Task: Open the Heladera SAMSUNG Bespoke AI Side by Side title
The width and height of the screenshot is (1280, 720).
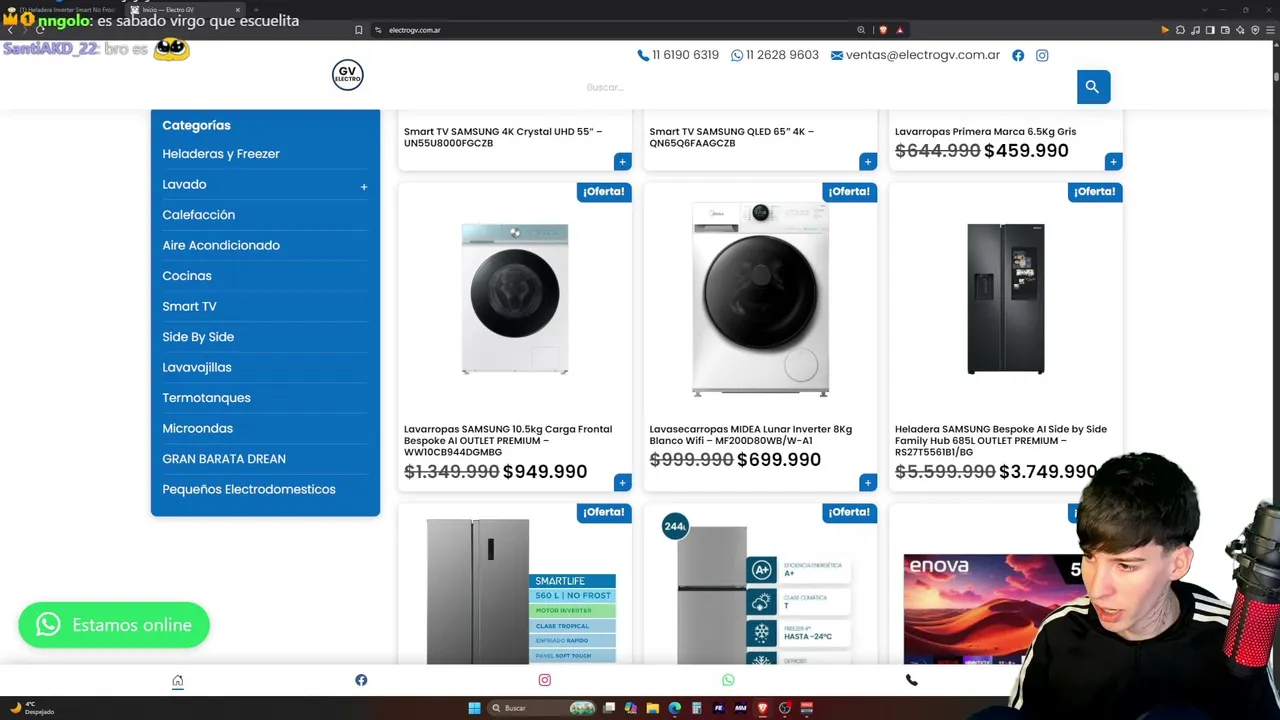Action: pos(1001,441)
